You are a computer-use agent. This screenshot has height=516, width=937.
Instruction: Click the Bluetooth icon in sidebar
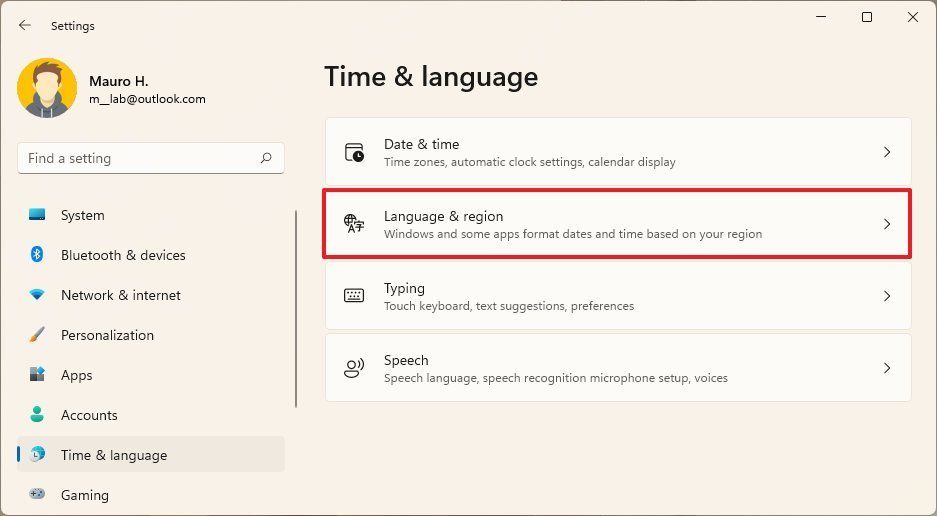[x=37, y=255]
